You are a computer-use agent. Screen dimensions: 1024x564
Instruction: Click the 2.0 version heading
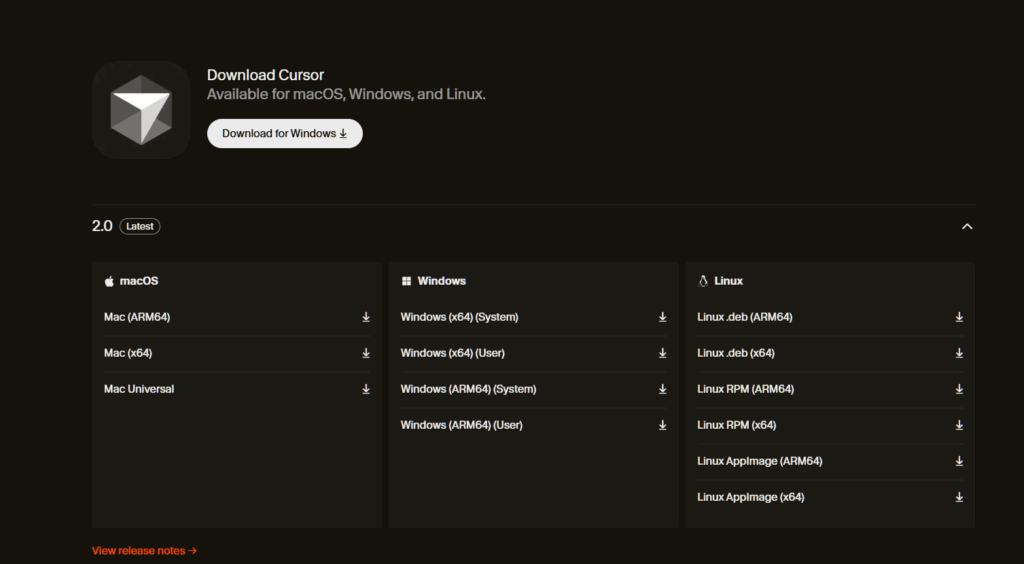coord(102,227)
